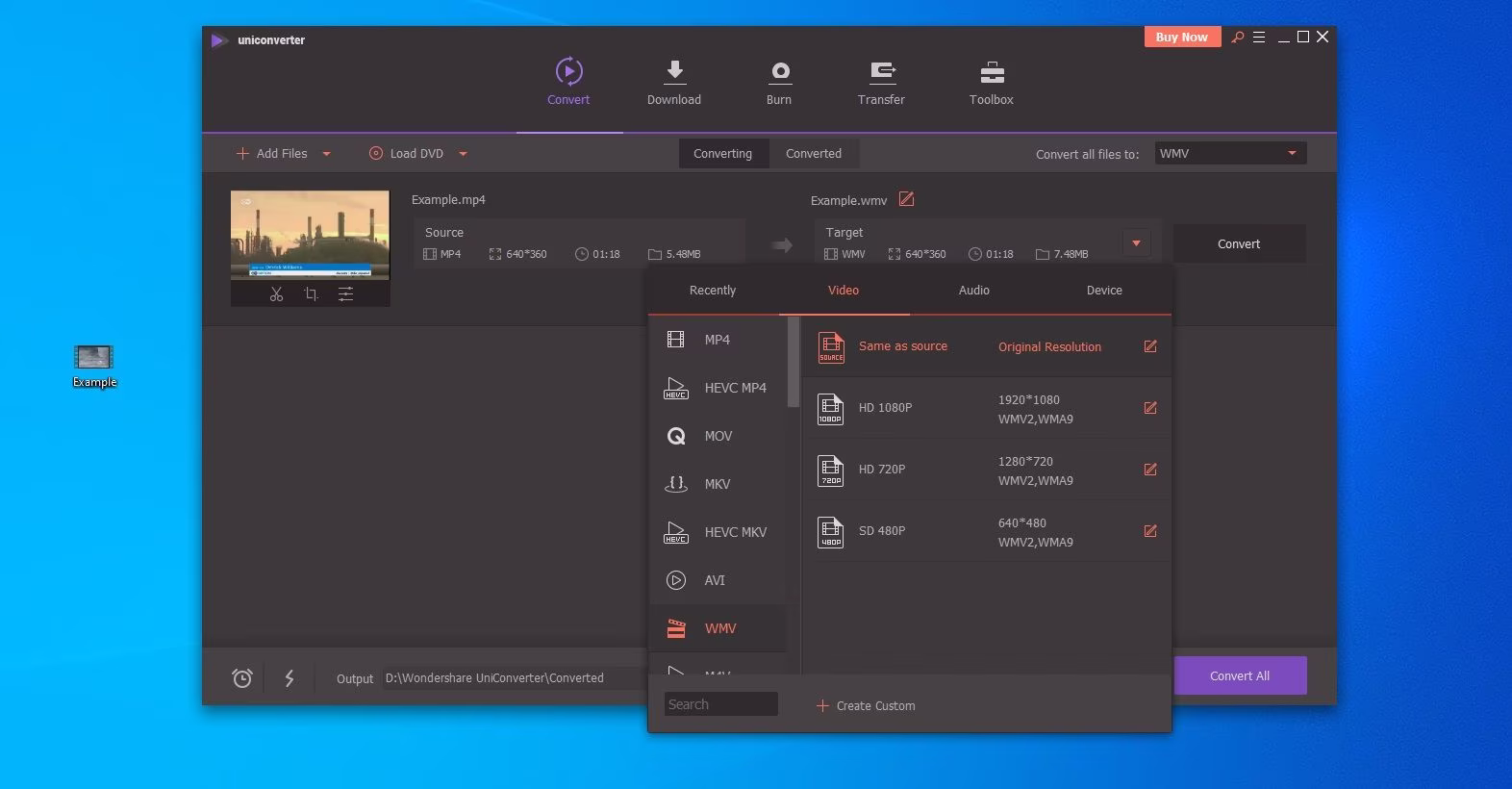Click the crop icon under video thumbnail
Viewport: 1512px width, 789px height.
click(311, 294)
